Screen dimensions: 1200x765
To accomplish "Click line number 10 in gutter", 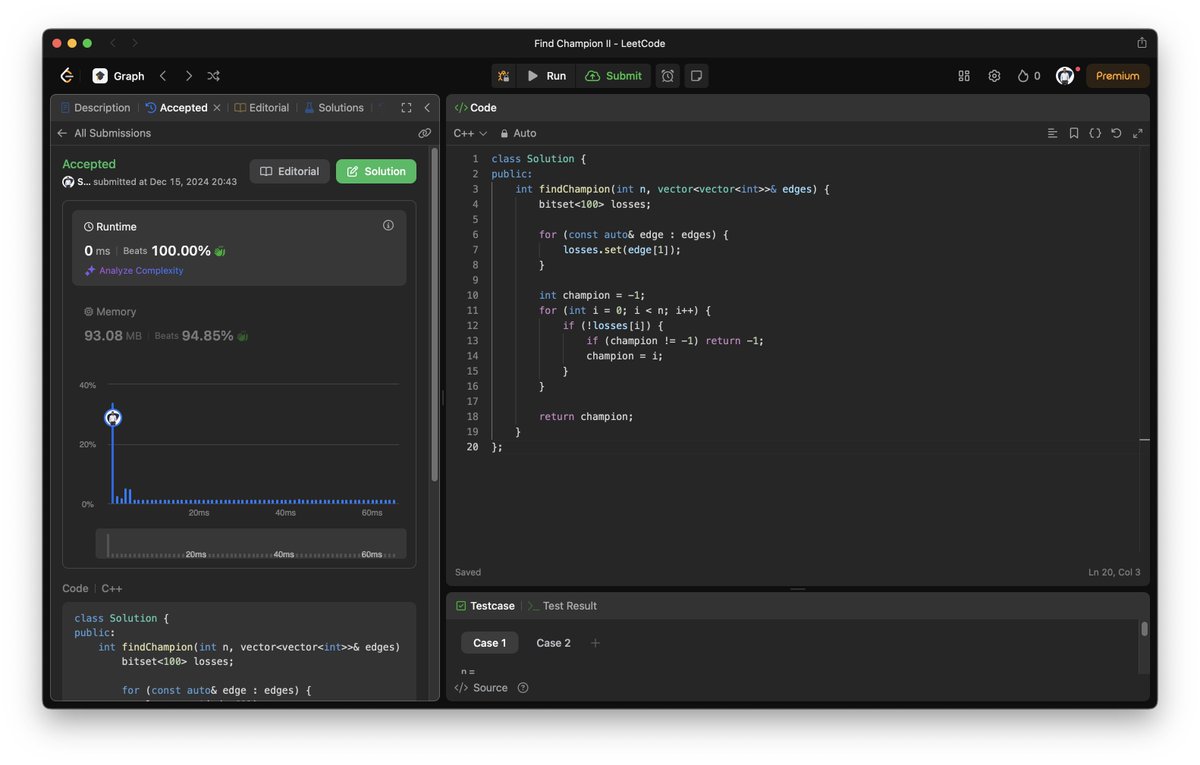I will point(472,295).
